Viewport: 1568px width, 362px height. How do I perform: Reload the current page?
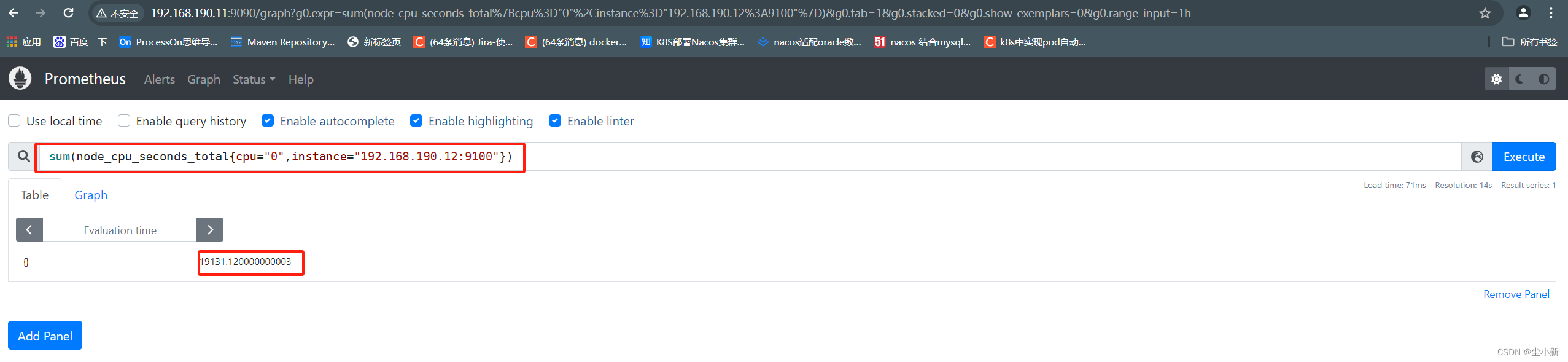tap(69, 13)
